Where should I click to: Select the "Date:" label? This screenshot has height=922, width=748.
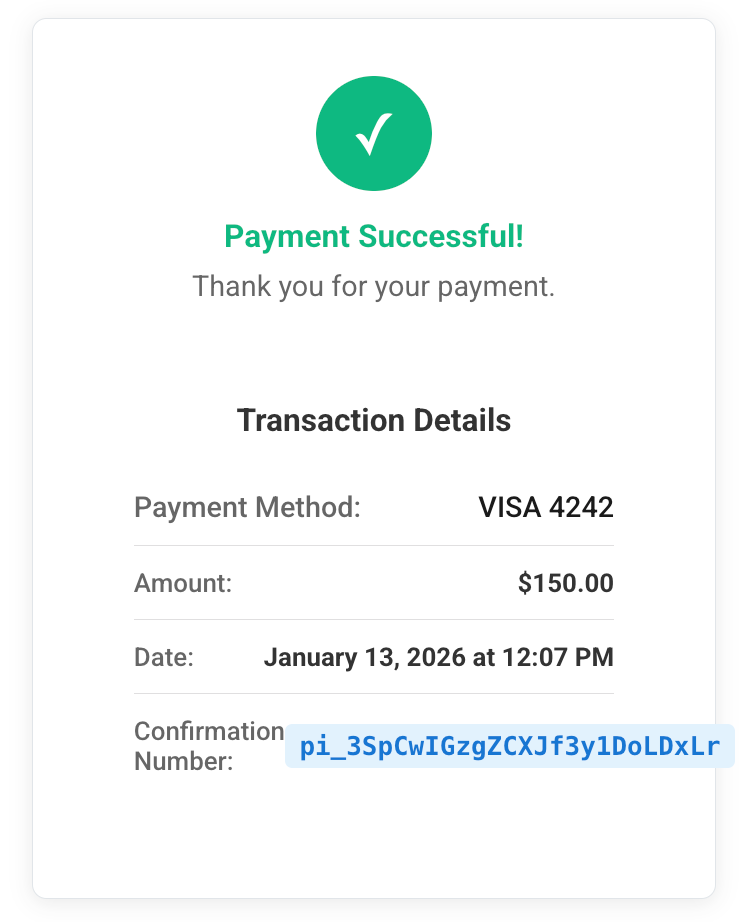coord(164,657)
